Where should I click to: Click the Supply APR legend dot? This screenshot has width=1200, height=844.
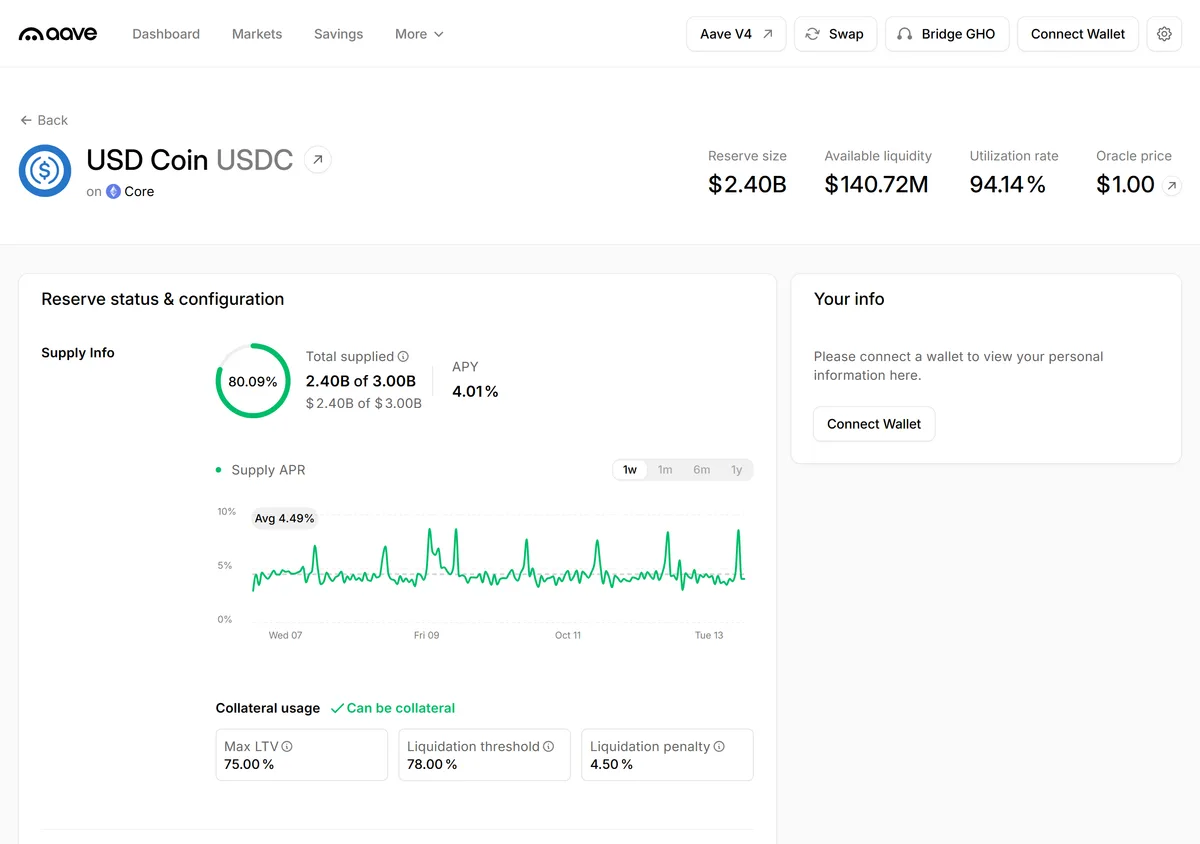pyautogui.click(x=219, y=470)
